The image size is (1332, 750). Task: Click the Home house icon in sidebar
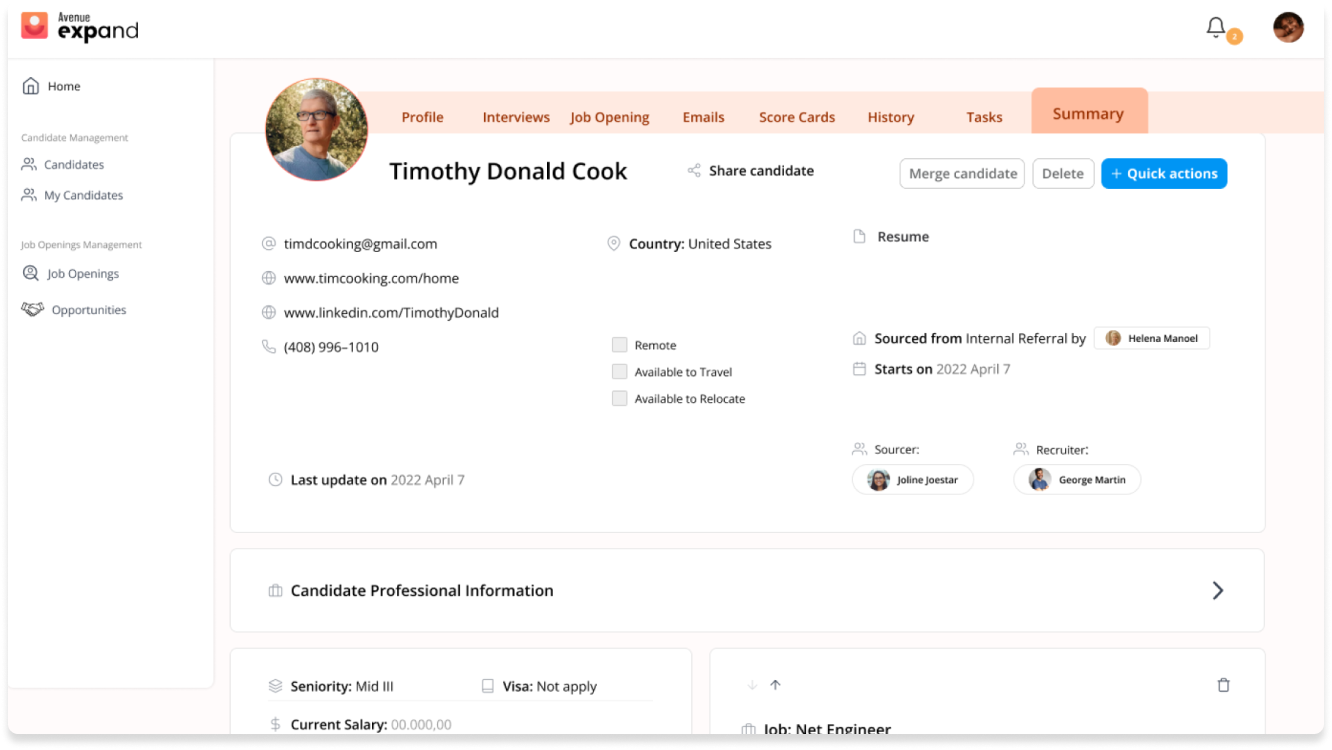point(31,86)
